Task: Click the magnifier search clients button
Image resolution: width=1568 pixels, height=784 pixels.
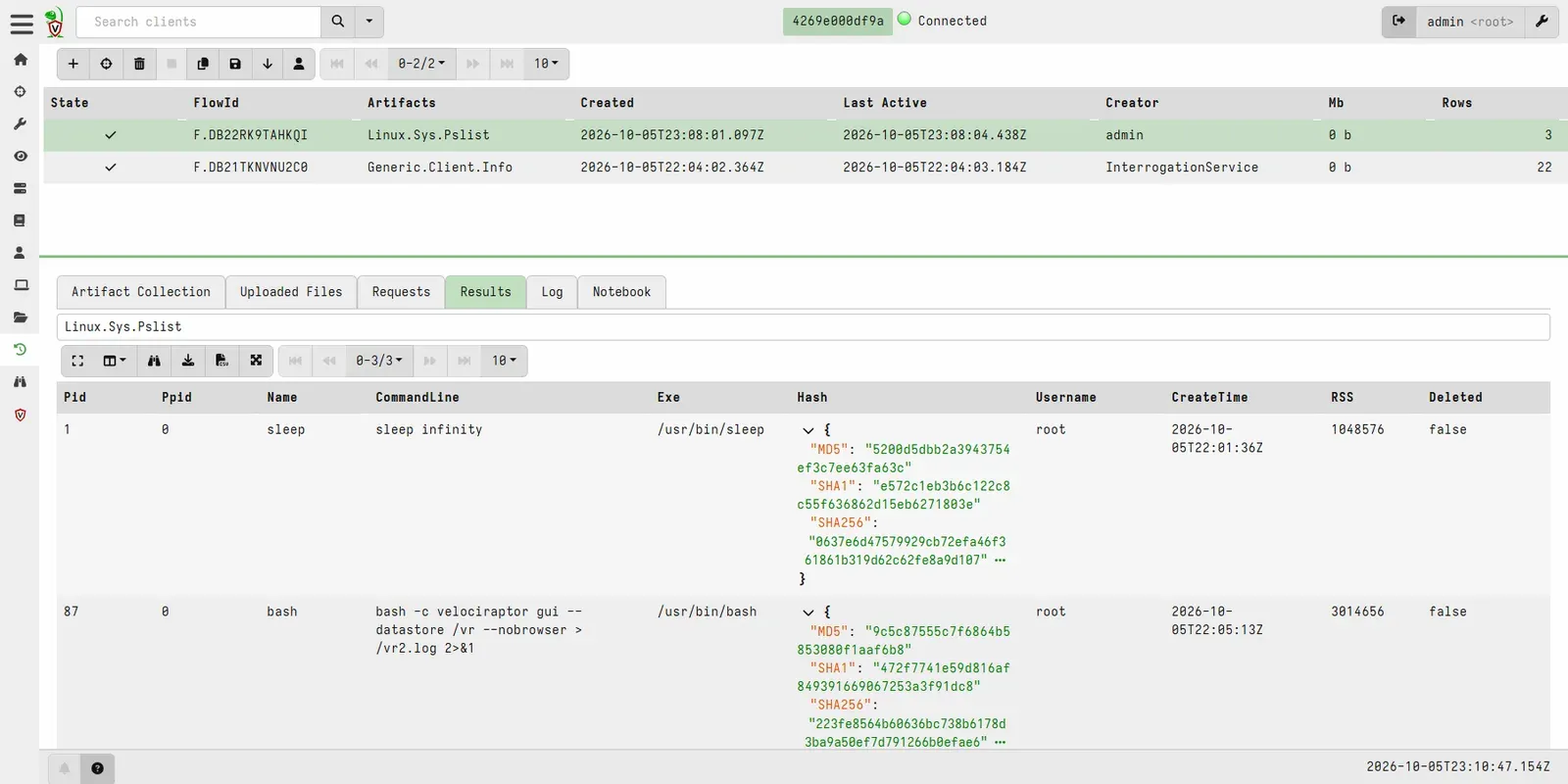Action: click(x=338, y=22)
